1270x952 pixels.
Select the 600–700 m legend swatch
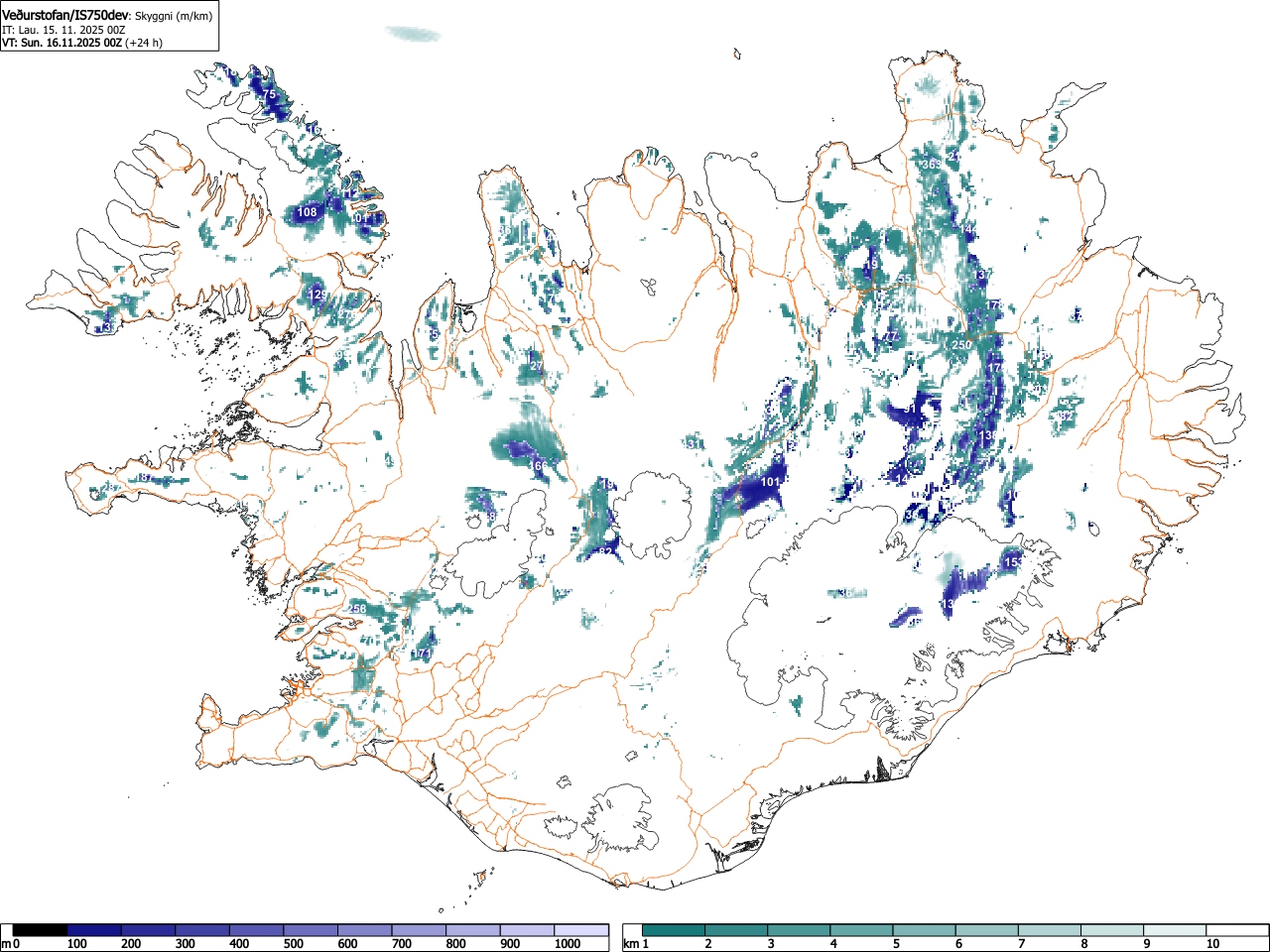click(364, 930)
